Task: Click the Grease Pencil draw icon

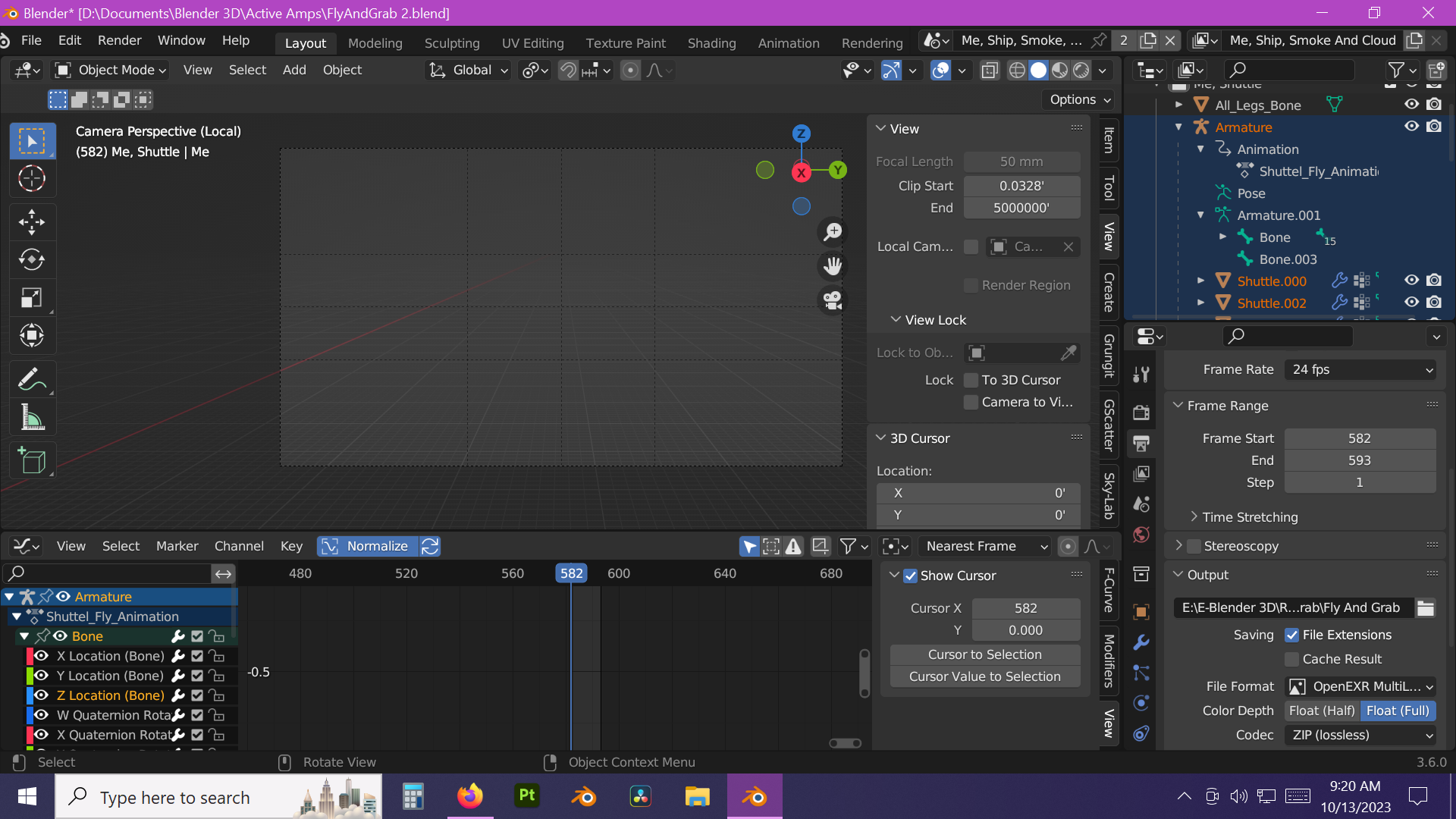Action: click(31, 380)
